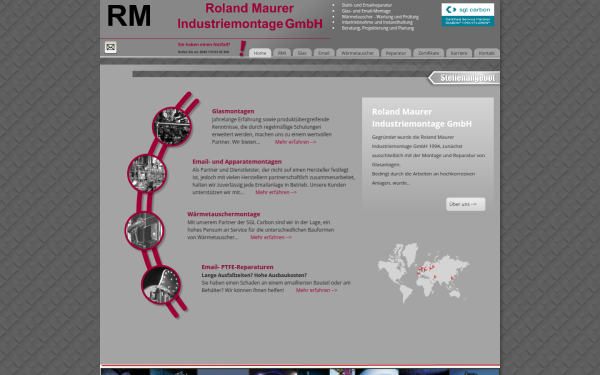Click the envelope email icon
The image size is (600, 375).
pyautogui.click(x=111, y=47)
